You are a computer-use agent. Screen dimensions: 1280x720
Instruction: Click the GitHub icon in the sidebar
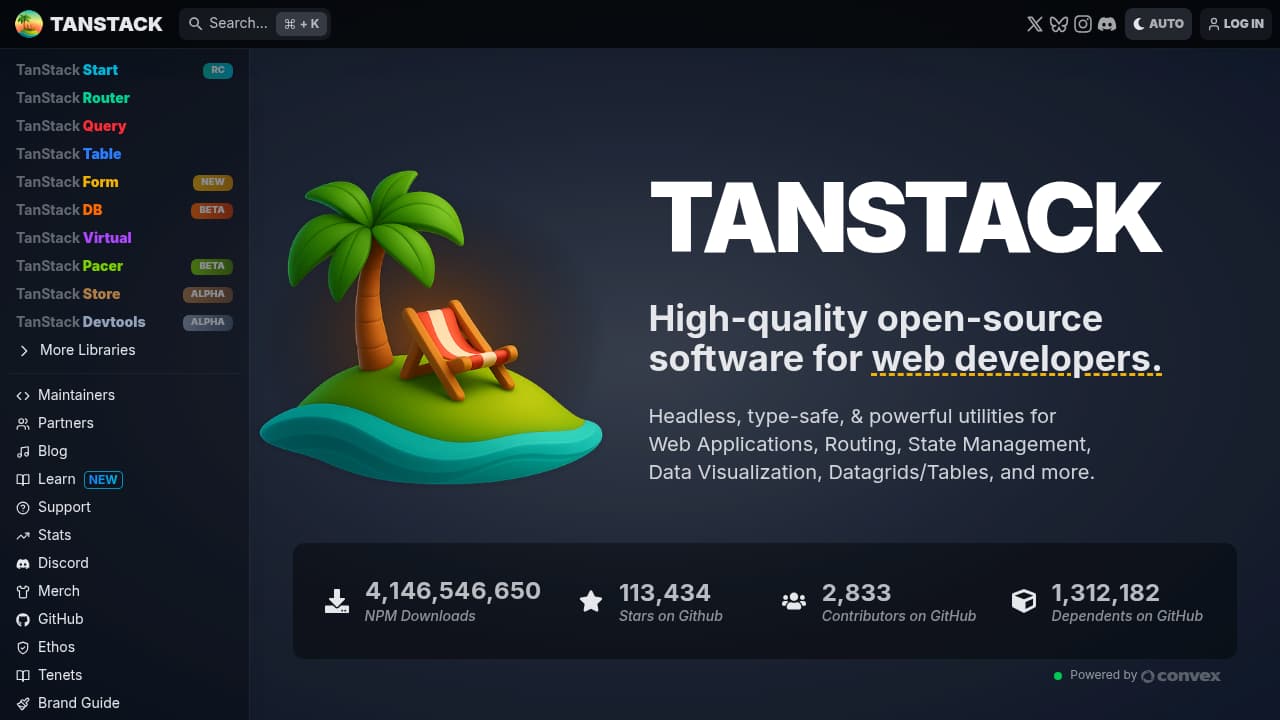(x=22, y=619)
